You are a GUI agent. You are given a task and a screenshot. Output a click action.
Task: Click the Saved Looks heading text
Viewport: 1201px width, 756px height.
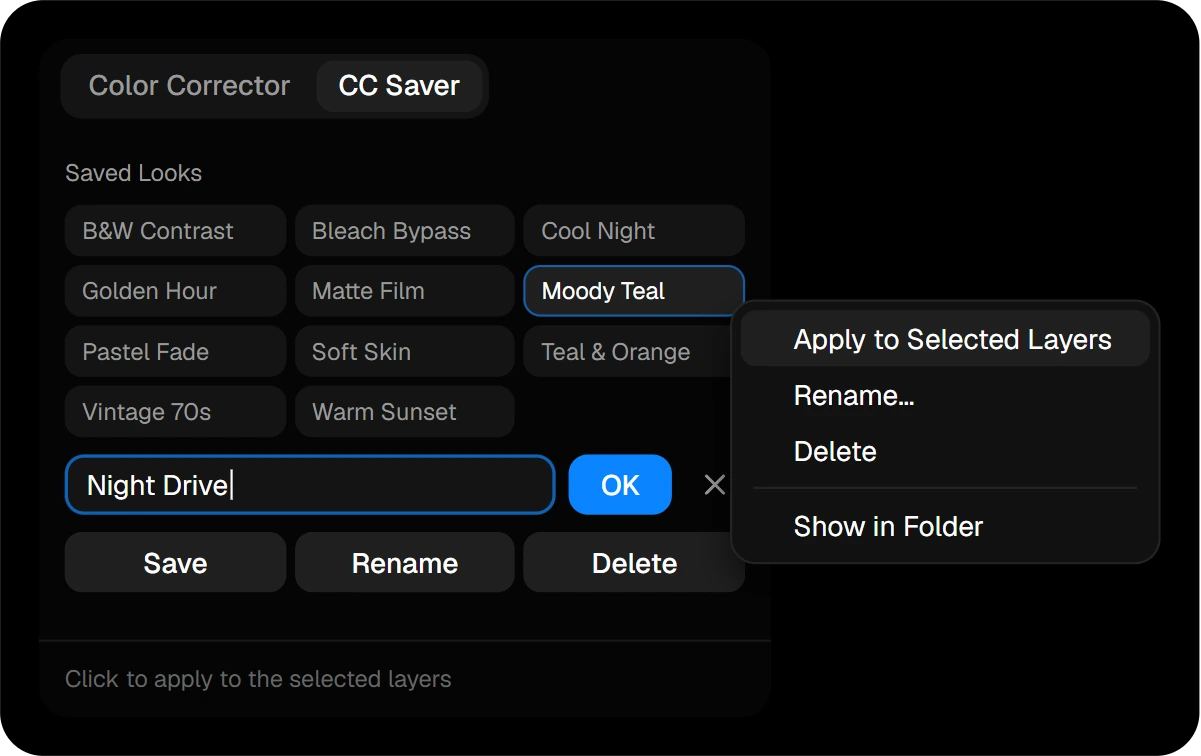[133, 173]
